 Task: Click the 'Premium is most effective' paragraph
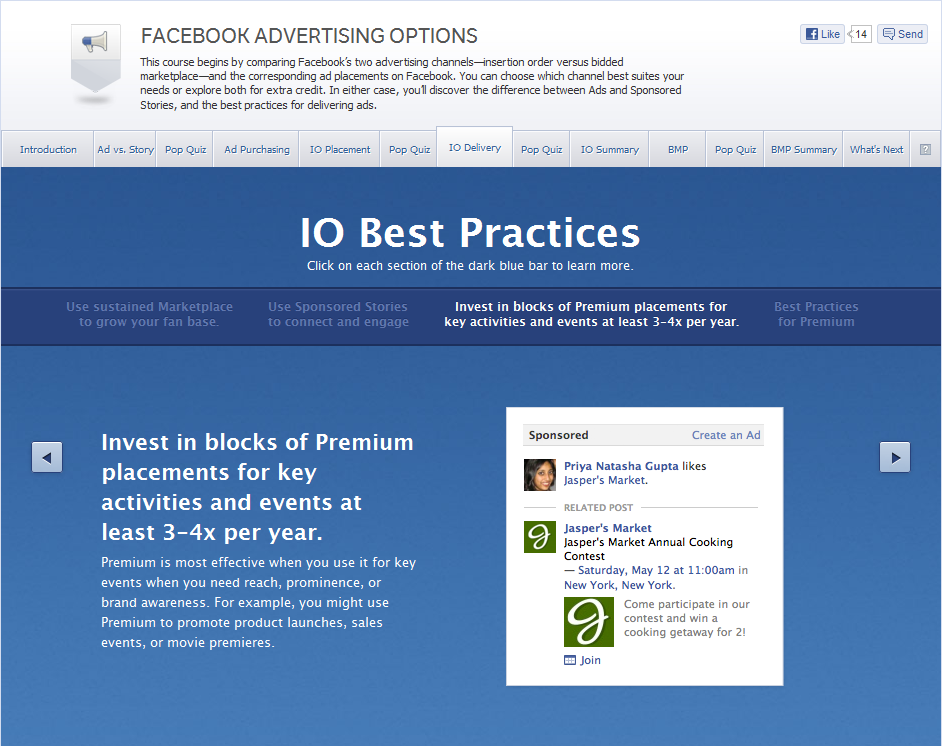[258, 602]
